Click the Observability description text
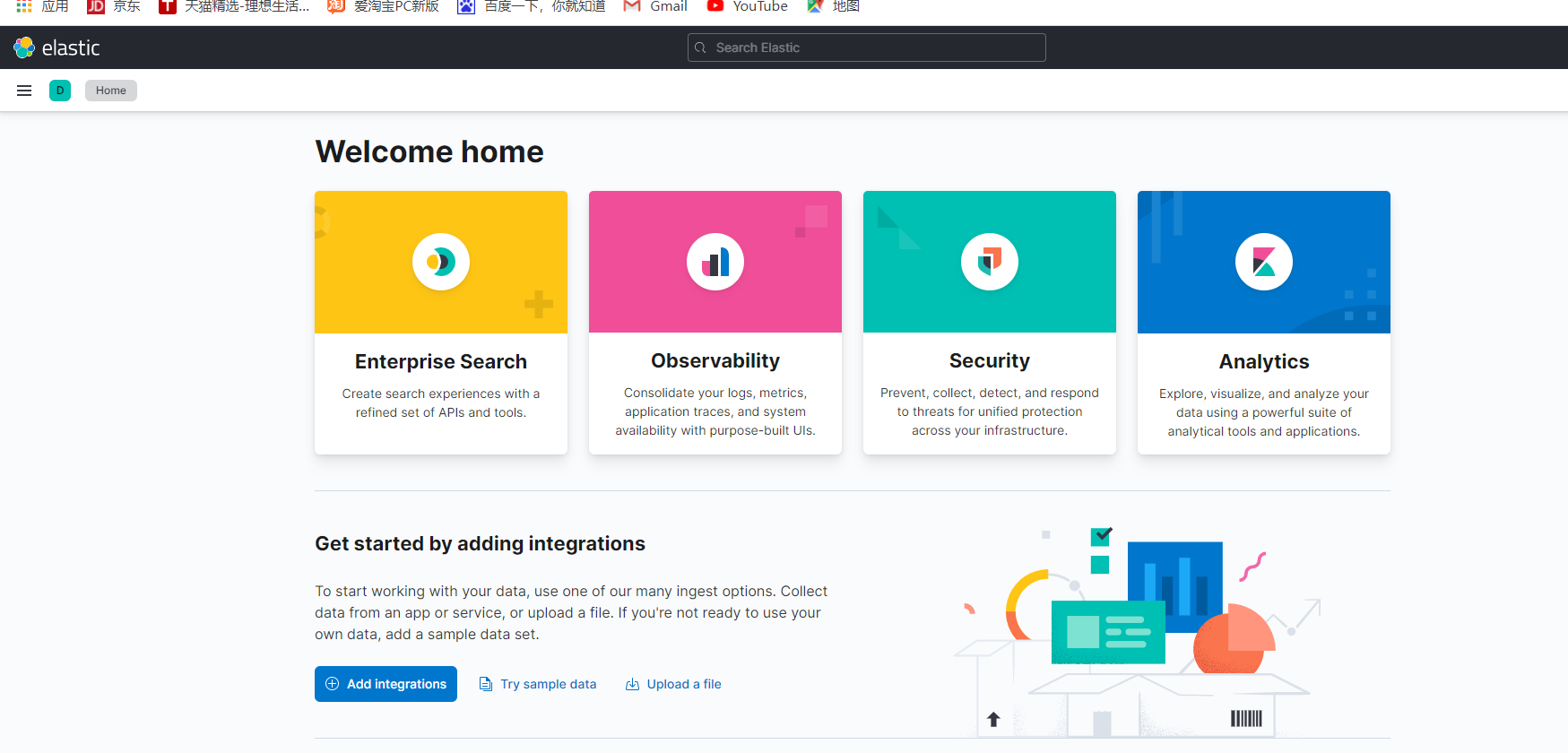Image resolution: width=1568 pixels, height=753 pixels. pyautogui.click(x=715, y=411)
